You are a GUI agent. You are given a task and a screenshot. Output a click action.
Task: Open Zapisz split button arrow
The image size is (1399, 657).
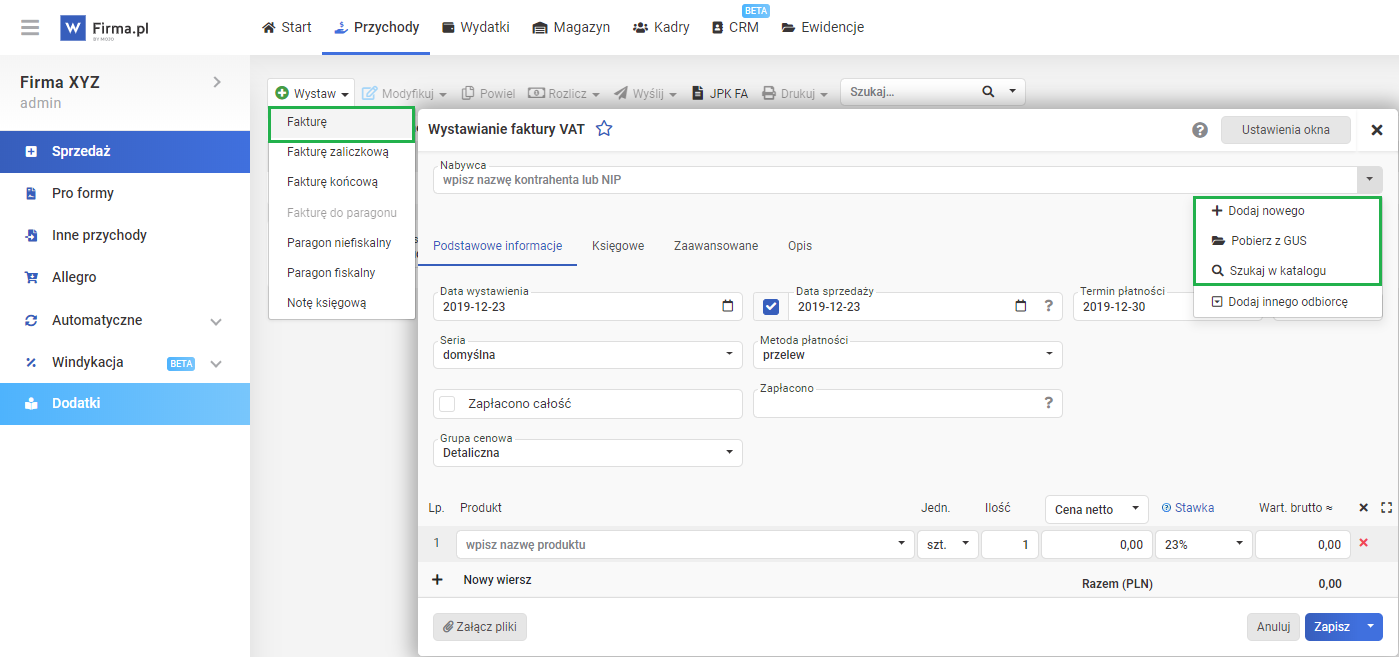click(x=1371, y=627)
